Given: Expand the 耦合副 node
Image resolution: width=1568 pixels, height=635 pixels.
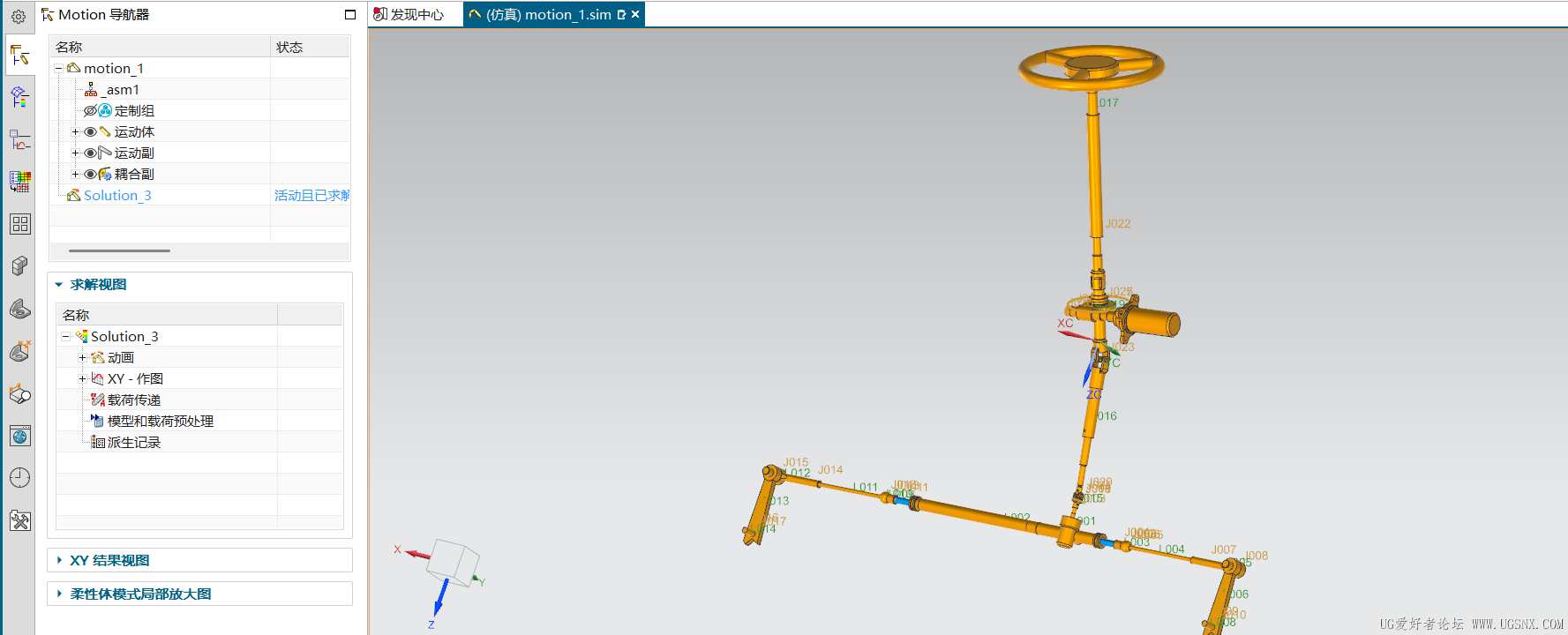Looking at the screenshot, I should (x=76, y=174).
